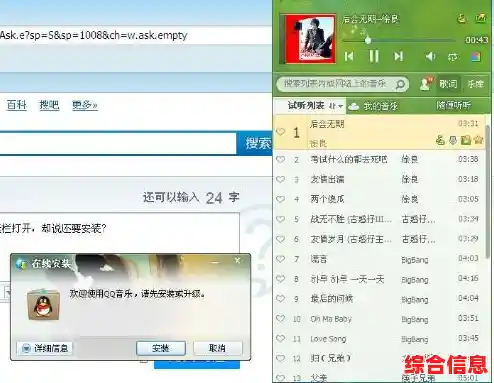The height and width of the screenshot is (383, 494).
Task: Toggle the heart beside 战无不胜
Action: click(281, 219)
